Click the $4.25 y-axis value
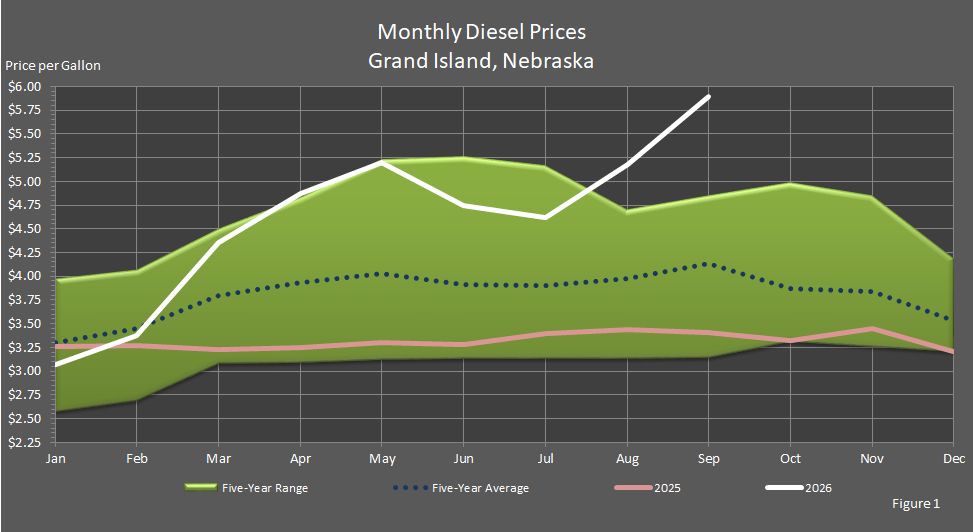 [x=24, y=253]
